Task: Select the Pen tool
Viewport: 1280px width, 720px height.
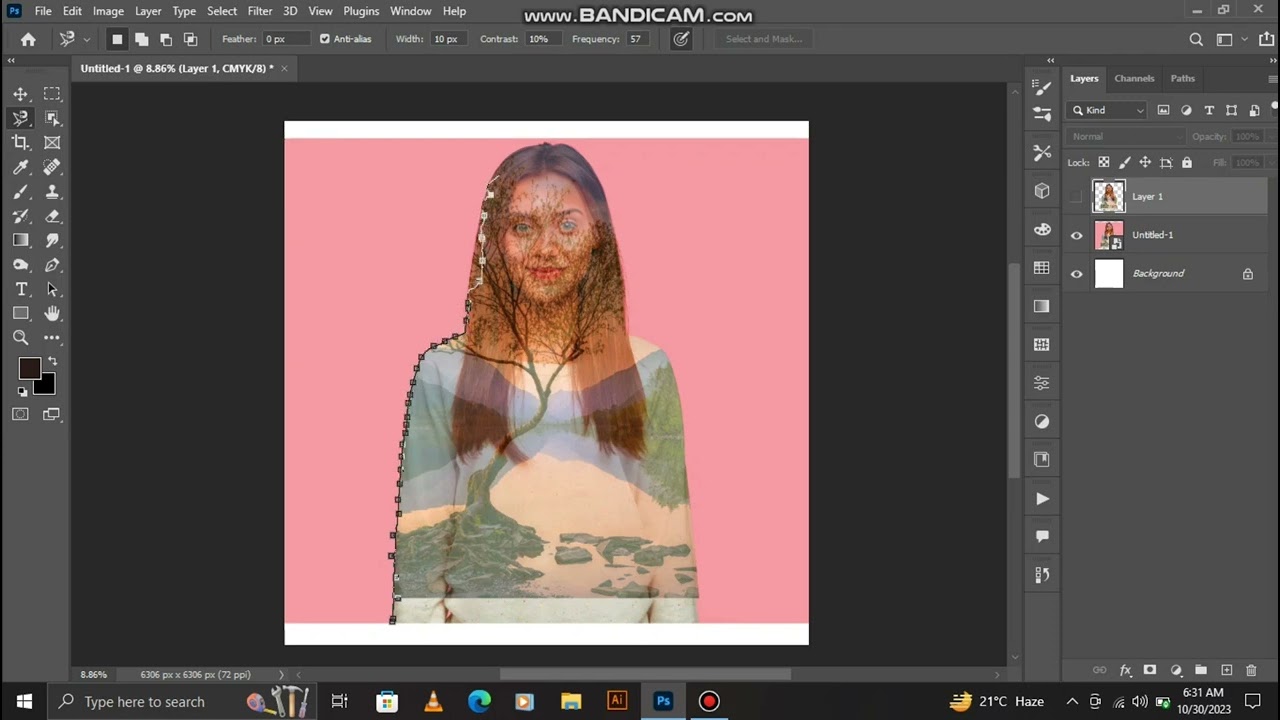Action: click(x=52, y=265)
